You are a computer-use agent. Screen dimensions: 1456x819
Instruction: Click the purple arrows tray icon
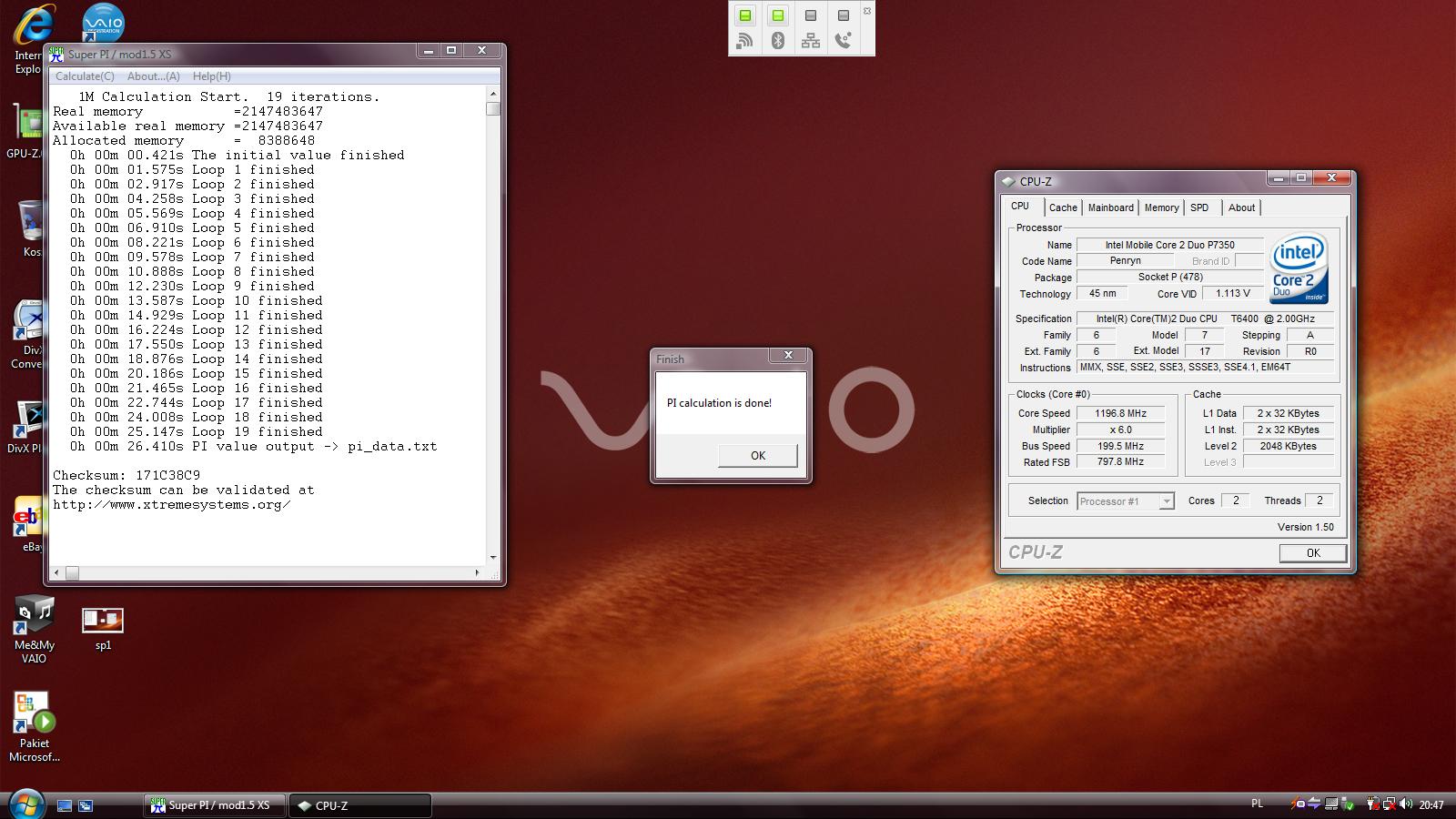click(x=1314, y=804)
